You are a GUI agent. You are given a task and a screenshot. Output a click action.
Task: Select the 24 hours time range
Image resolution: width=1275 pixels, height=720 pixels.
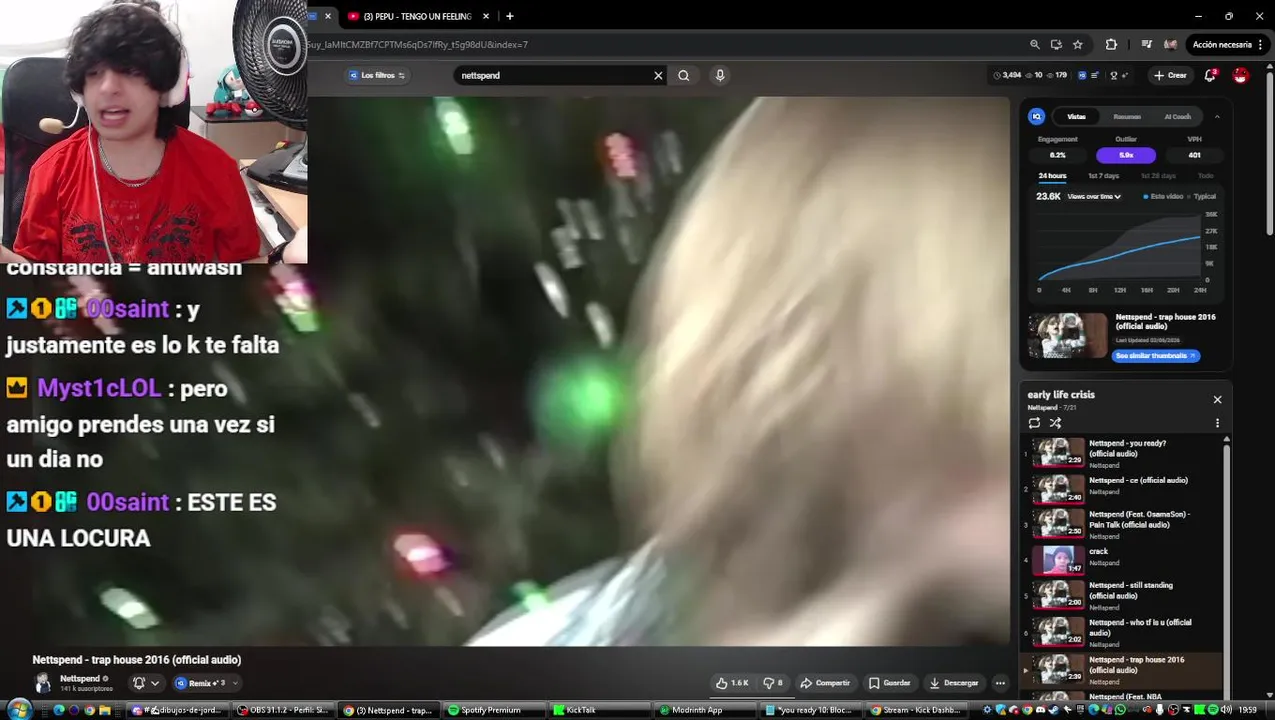click(1052, 176)
